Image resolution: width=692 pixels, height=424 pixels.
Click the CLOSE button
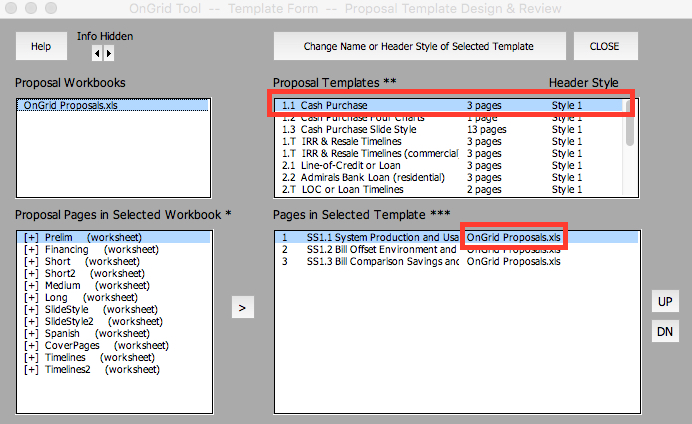[x=604, y=46]
